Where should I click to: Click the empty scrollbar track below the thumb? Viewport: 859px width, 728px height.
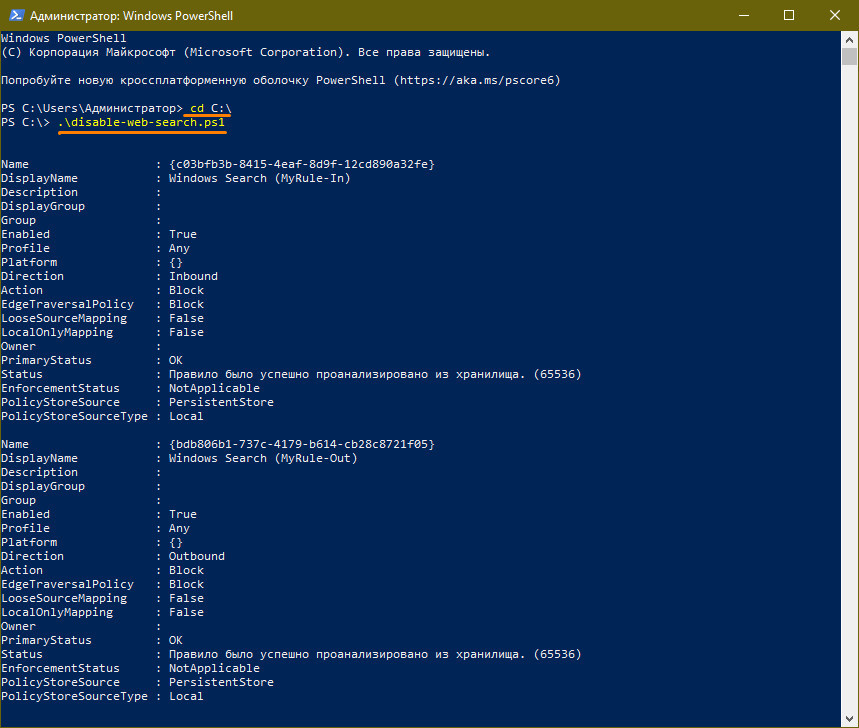[x=849, y=400]
